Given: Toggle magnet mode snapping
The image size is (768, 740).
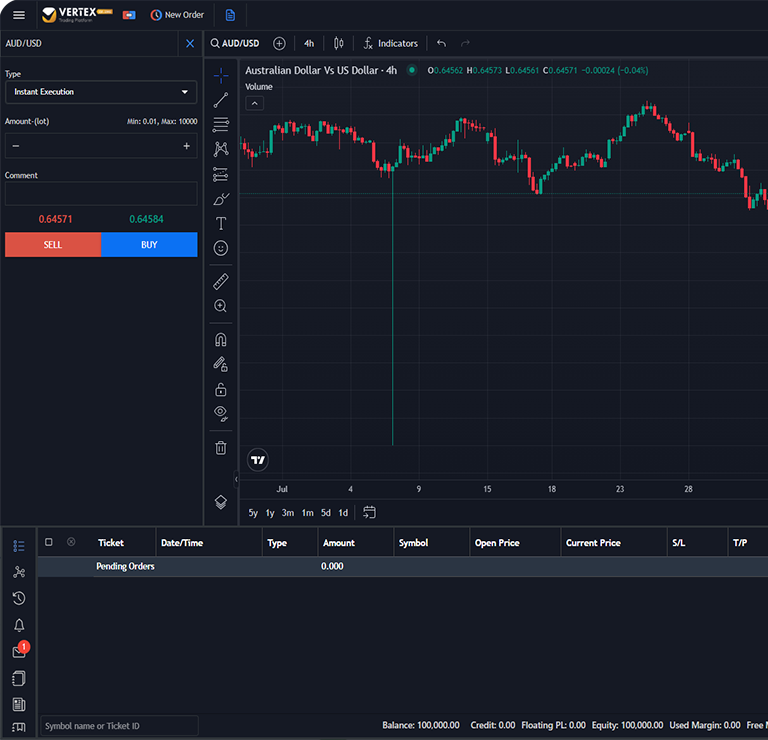Looking at the screenshot, I should pos(221,340).
